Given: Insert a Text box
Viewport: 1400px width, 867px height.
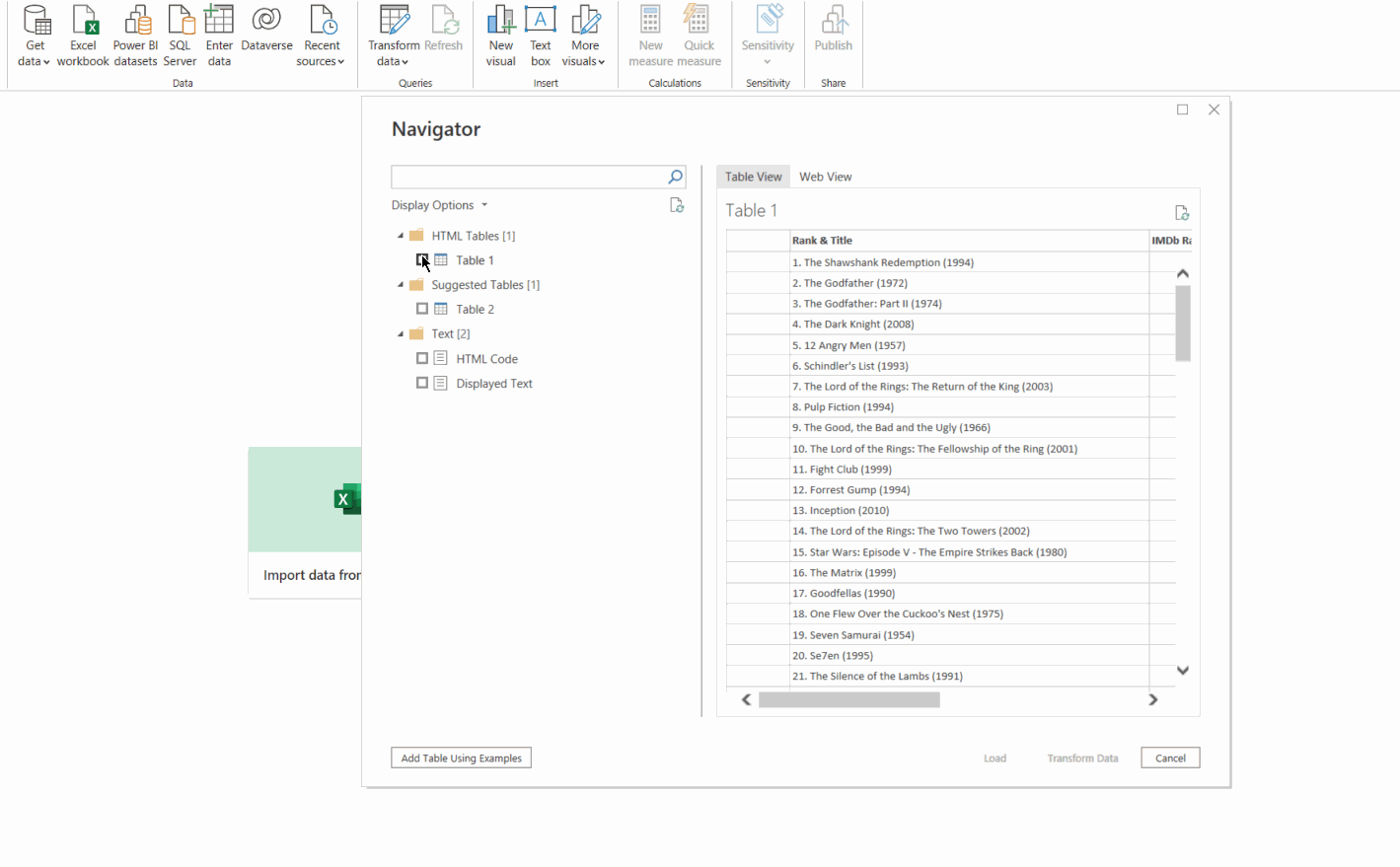Looking at the screenshot, I should [541, 36].
